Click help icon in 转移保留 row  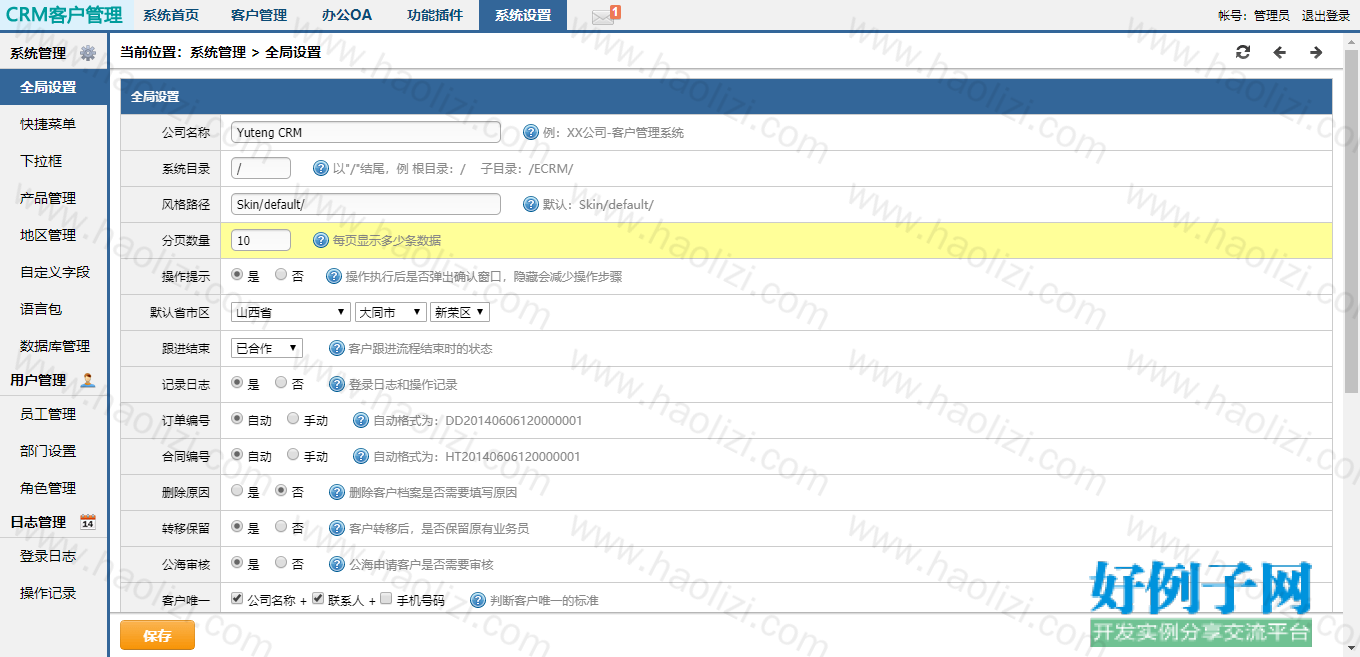(337, 528)
